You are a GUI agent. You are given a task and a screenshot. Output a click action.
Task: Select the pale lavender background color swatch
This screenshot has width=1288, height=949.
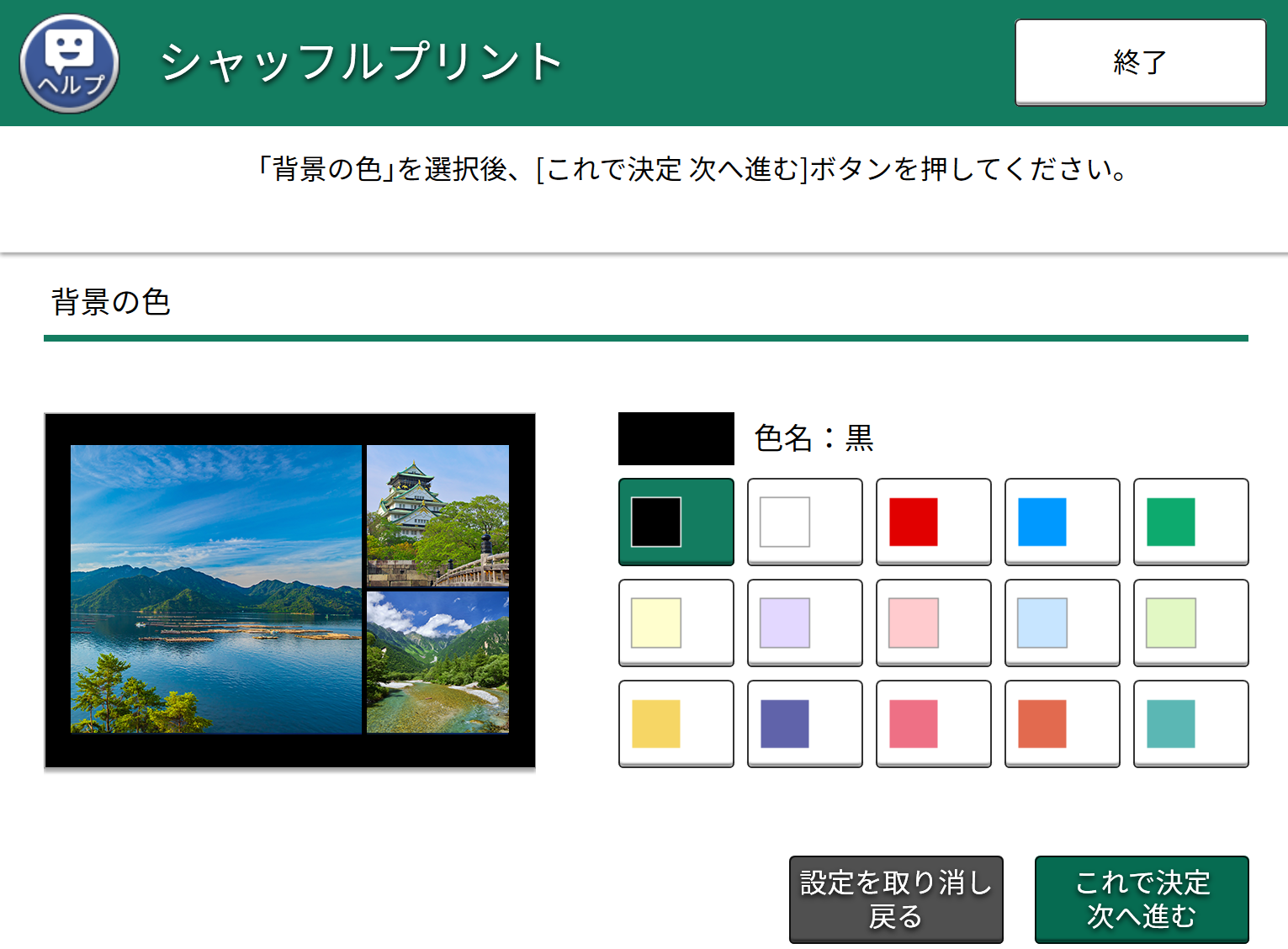click(804, 623)
